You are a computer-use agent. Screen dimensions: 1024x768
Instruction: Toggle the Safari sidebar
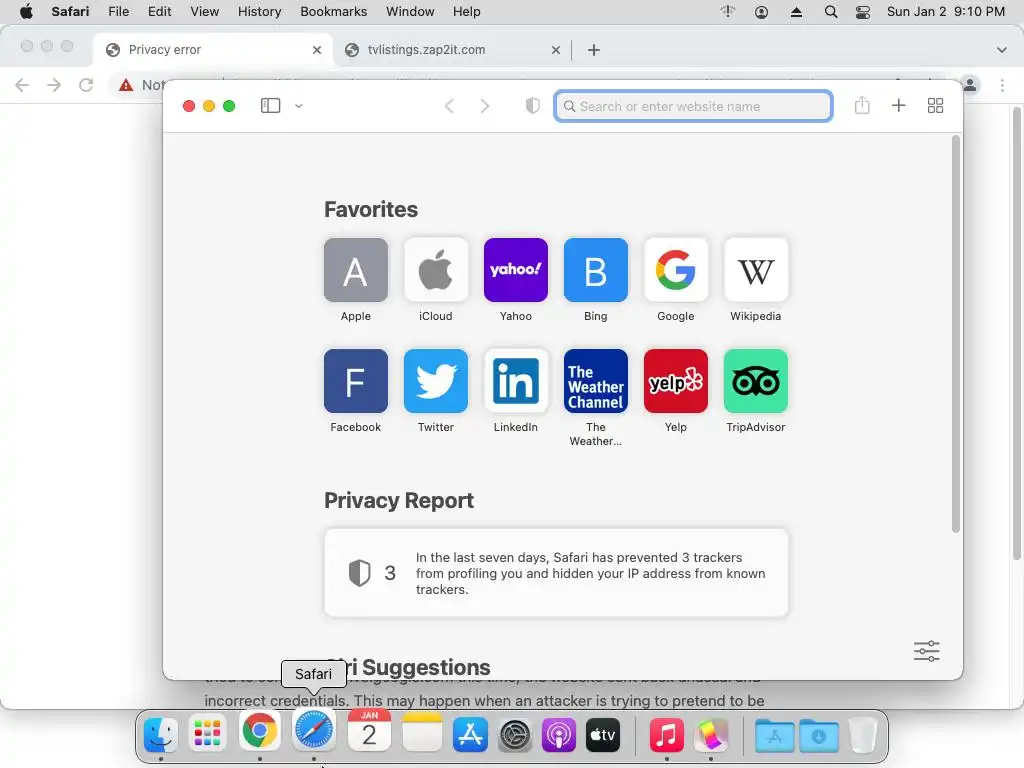click(270, 106)
